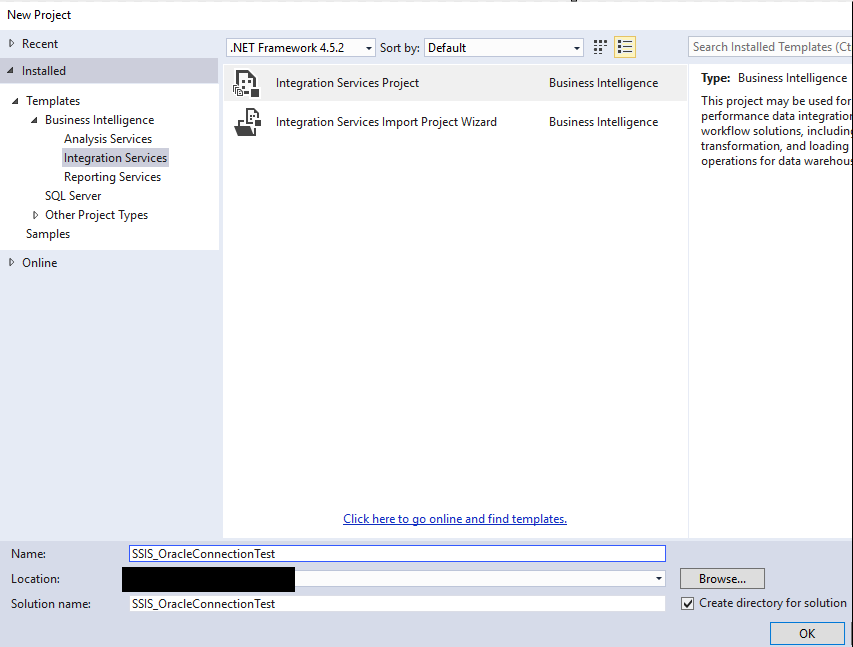This screenshot has height=647, width=853.
Task: Select Analysis Services in the template tree
Action: click(x=107, y=138)
